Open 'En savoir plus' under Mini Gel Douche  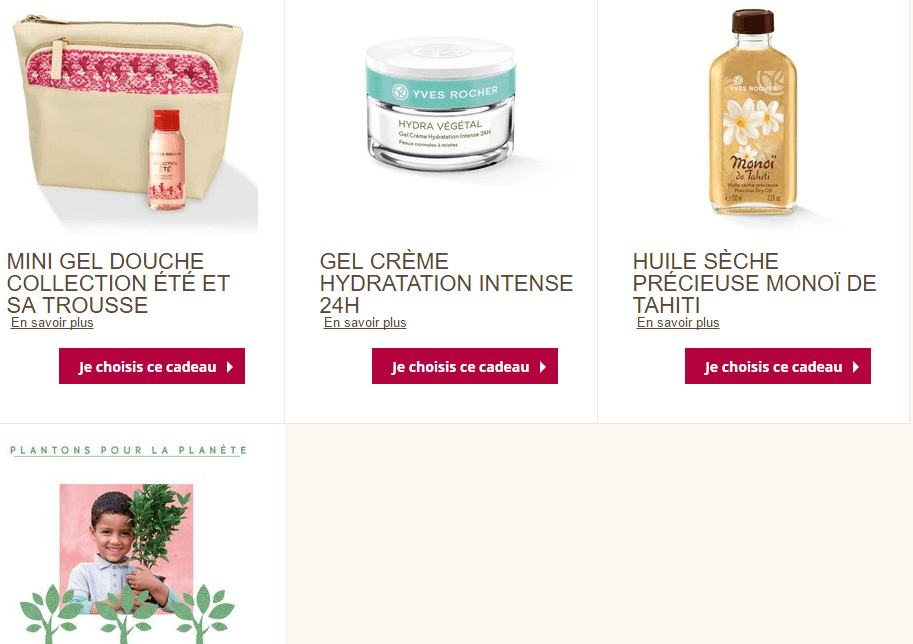click(x=52, y=323)
